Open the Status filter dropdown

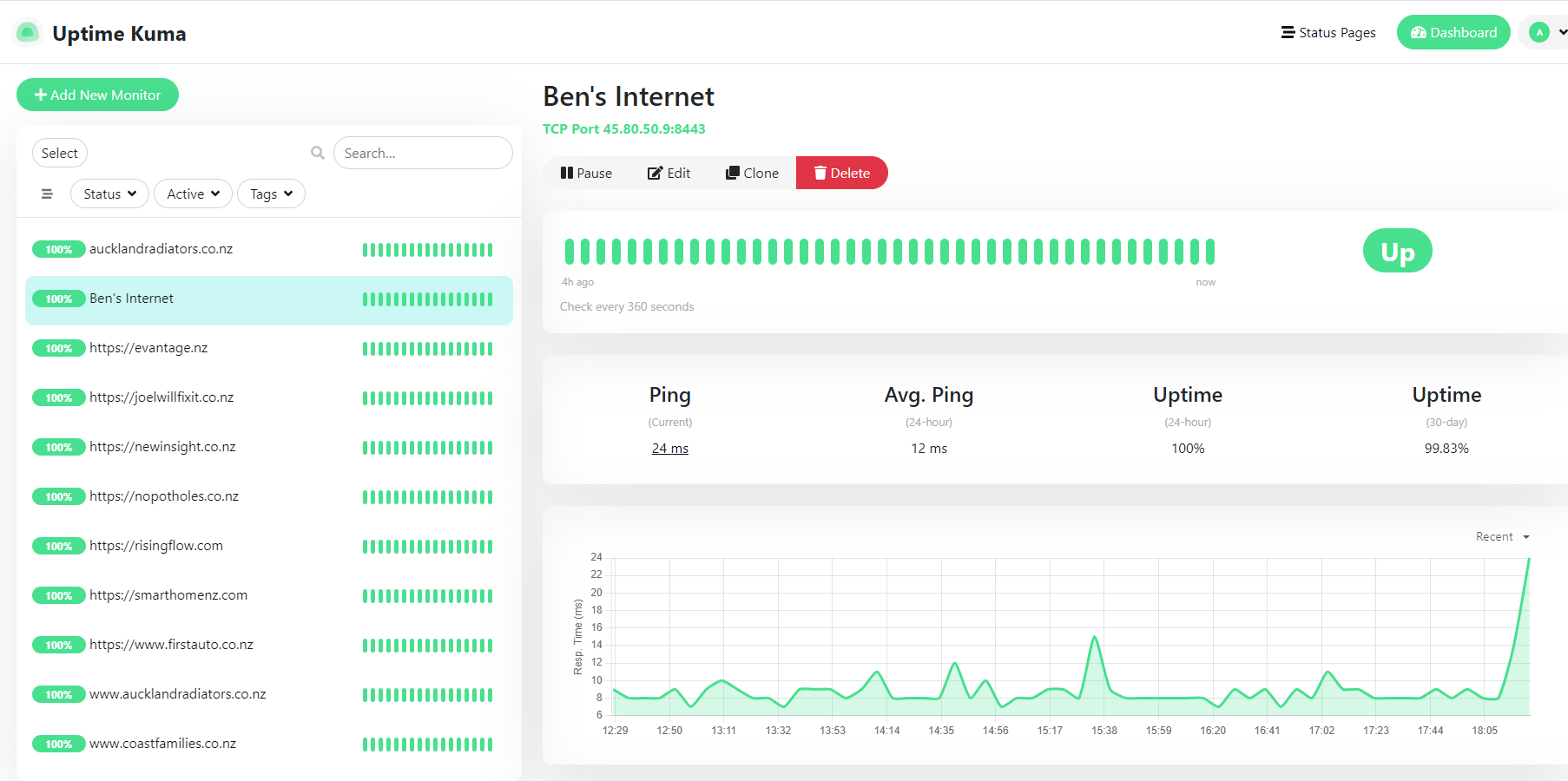pyautogui.click(x=109, y=194)
